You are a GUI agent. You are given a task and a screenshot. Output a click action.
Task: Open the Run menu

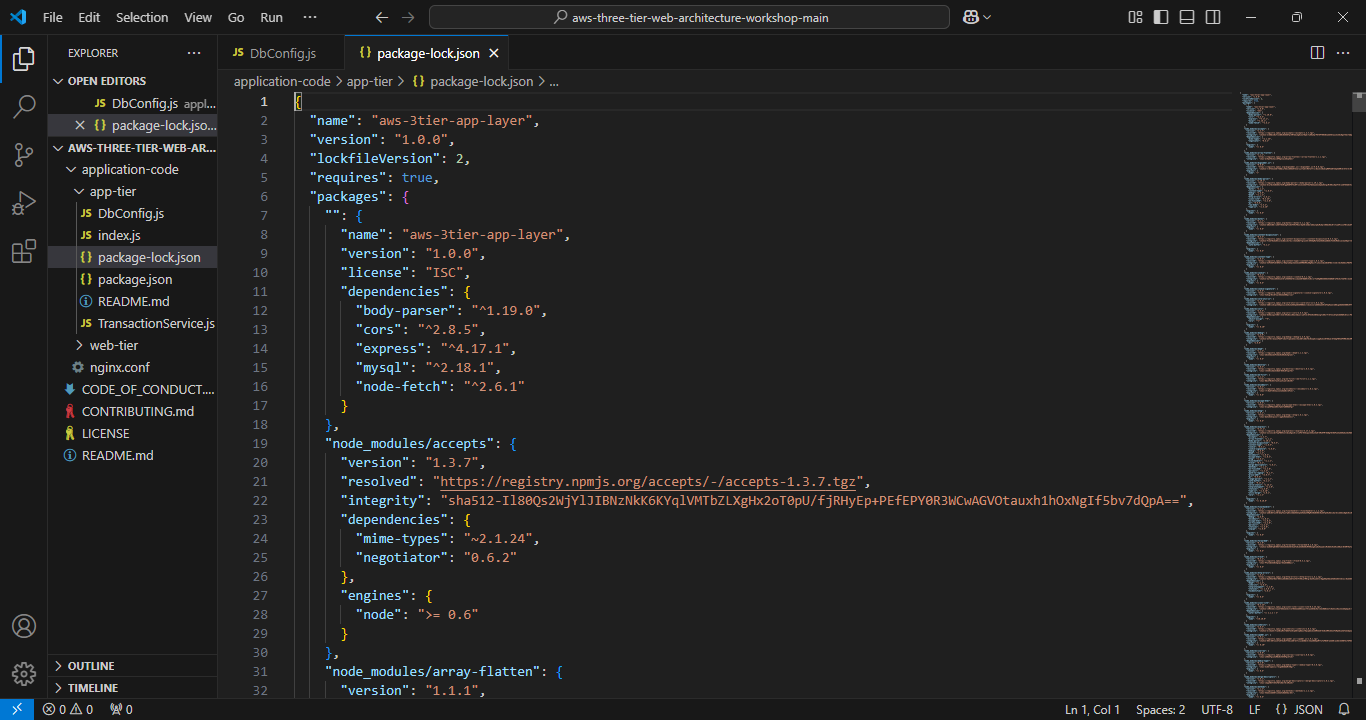(271, 17)
